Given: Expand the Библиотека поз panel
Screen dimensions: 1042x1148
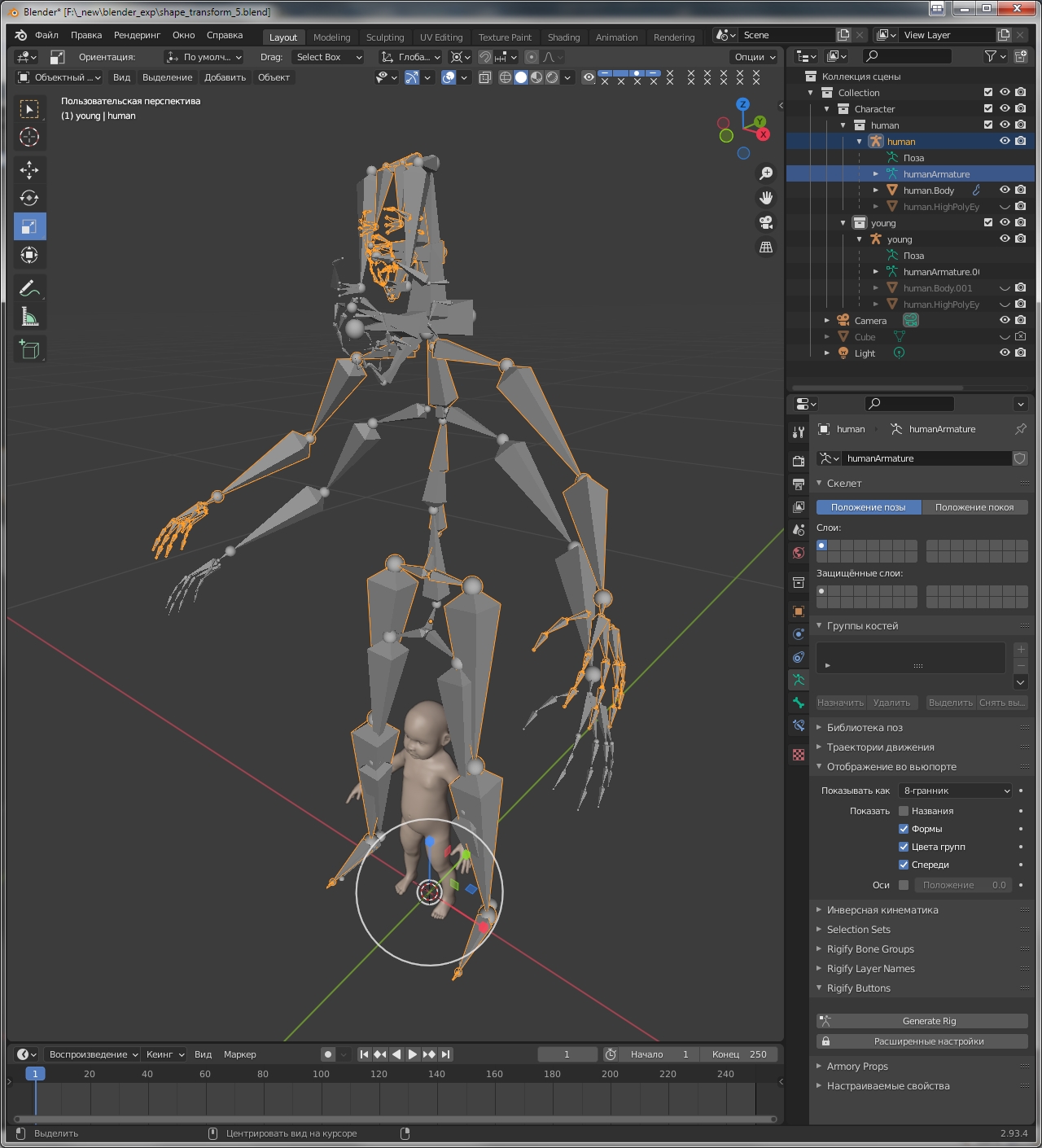Looking at the screenshot, I should click(x=865, y=728).
